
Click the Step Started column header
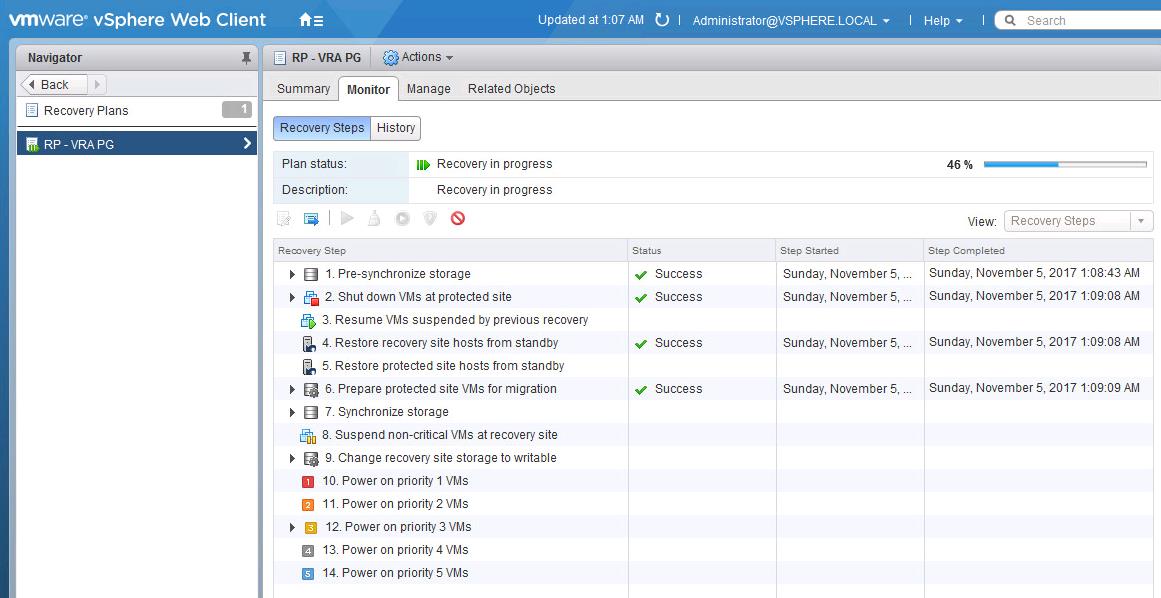coord(850,251)
